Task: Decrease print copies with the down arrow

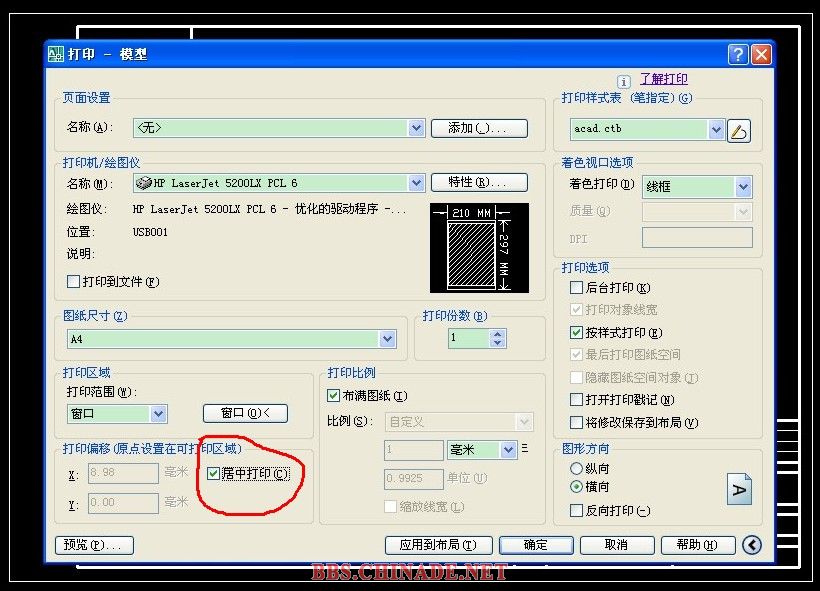Action: [498, 343]
